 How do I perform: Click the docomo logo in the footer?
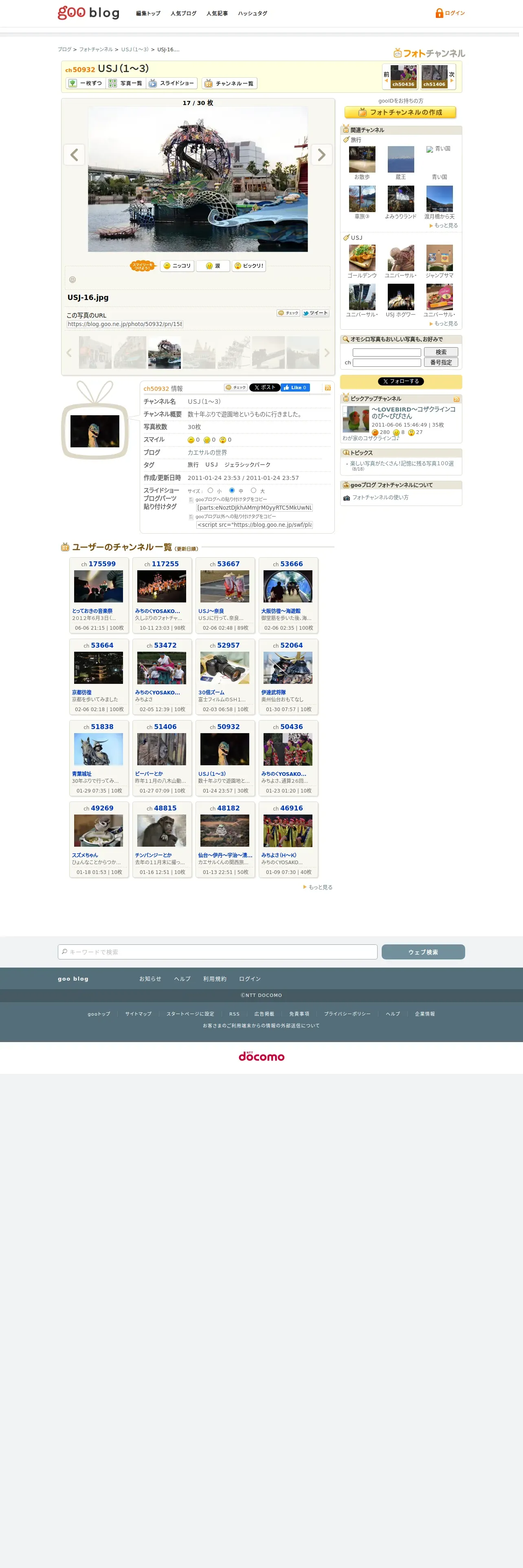pos(262,1056)
